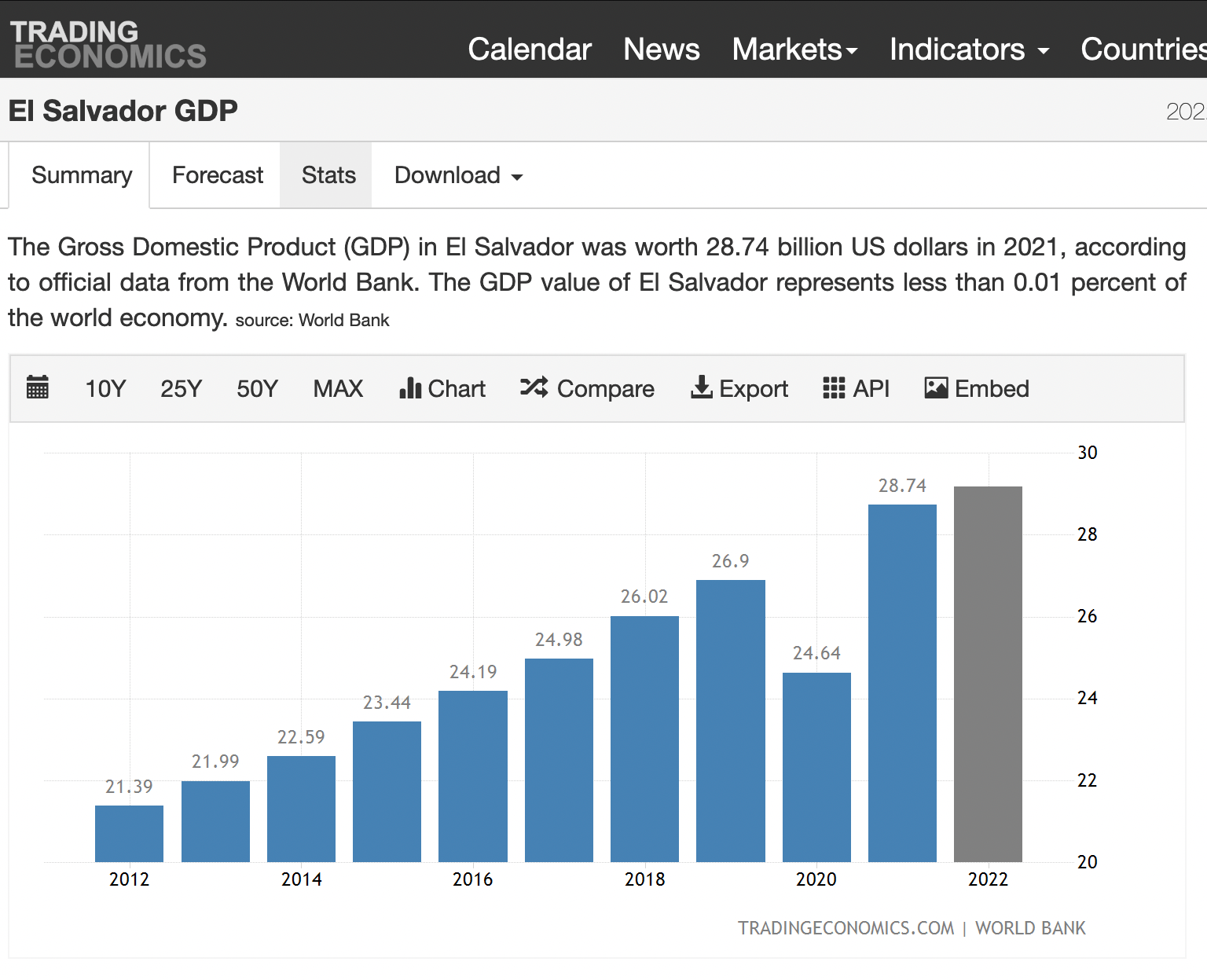1207x980 pixels.
Task: Select the 50Y time range
Action: 258,388
